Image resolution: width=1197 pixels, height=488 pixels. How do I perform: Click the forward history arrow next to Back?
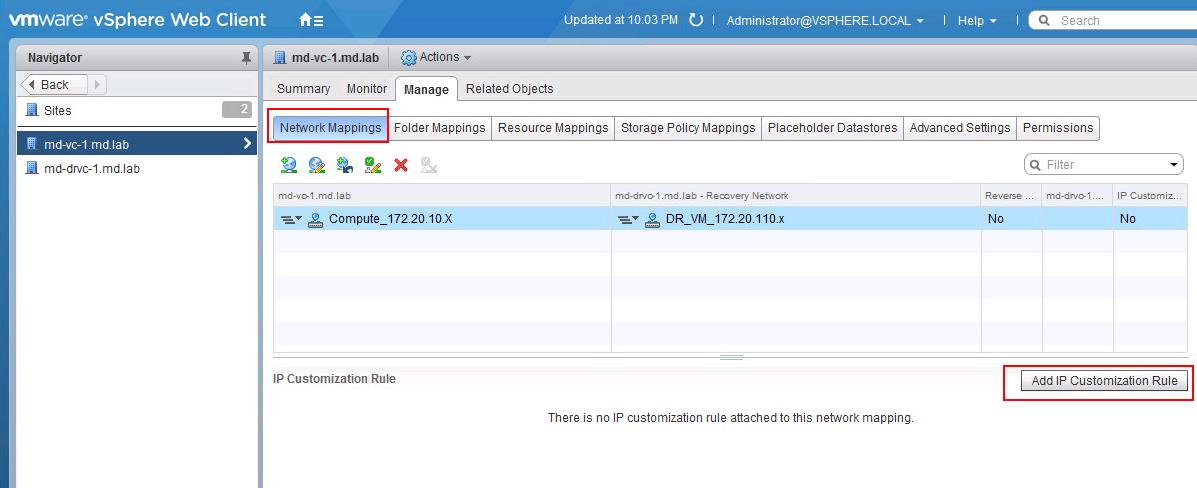pos(98,84)
